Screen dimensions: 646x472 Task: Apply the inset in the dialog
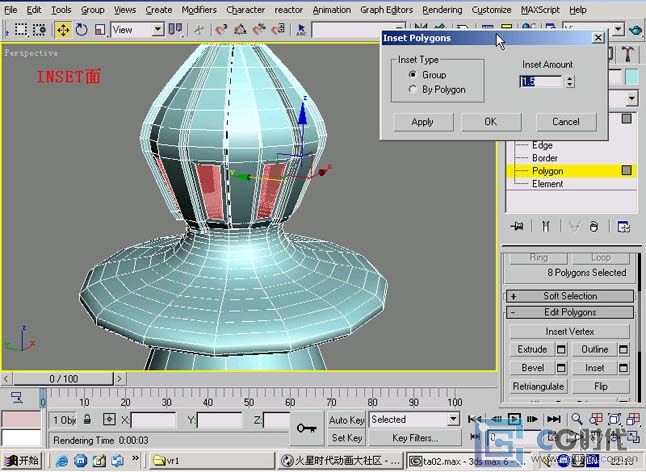[x=423, y=122]
